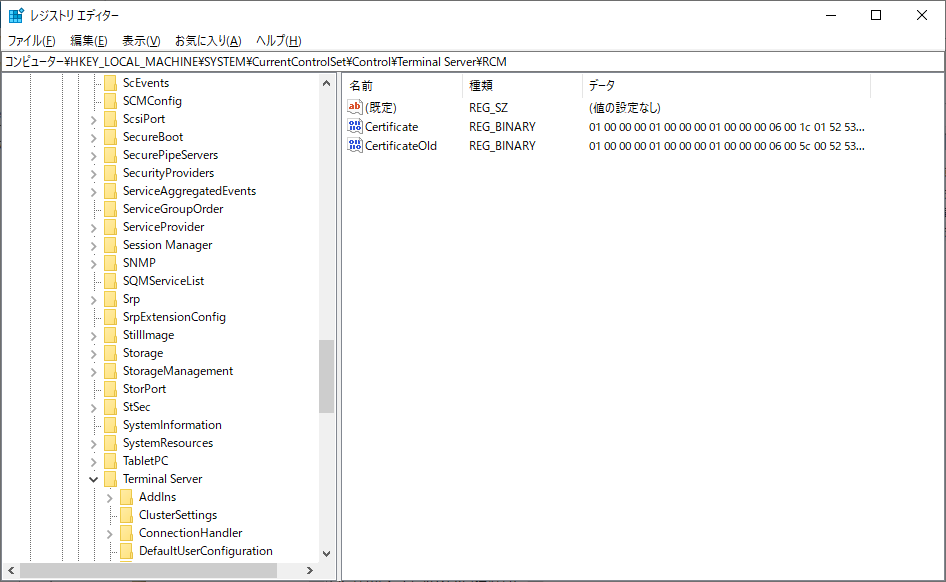Open the 編集(E) menu
This screenshot has width=946, height=582.
tap(89, 40)
